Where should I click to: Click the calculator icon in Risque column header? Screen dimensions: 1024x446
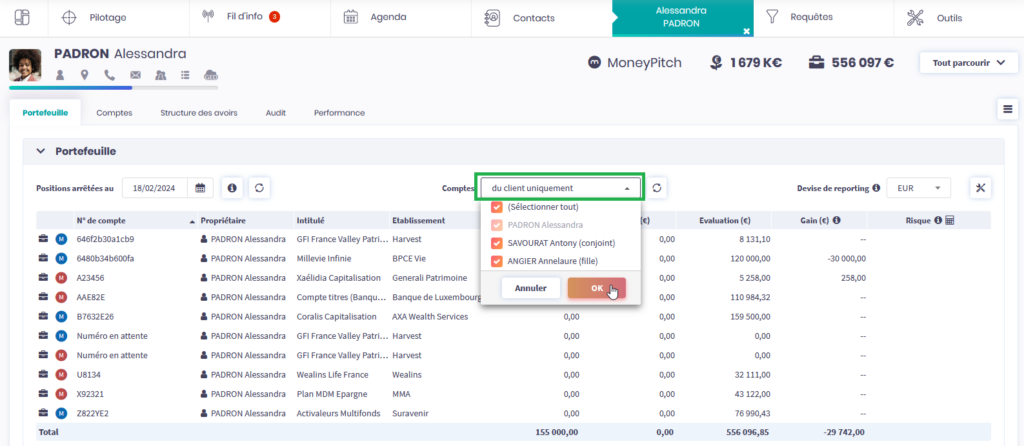(x=949, y=220)
